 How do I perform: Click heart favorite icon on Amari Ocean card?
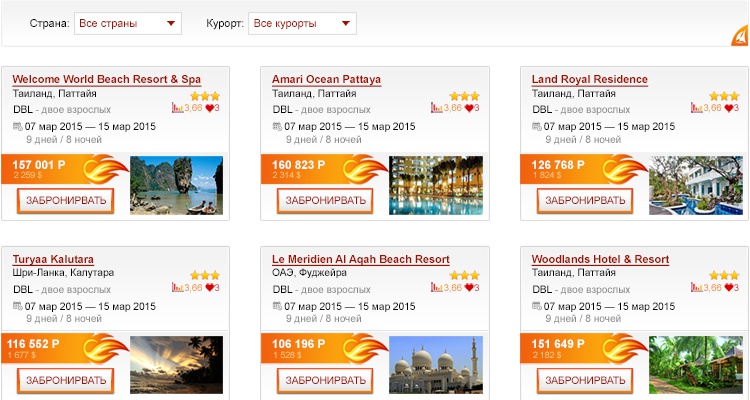(x=469, y=108)
